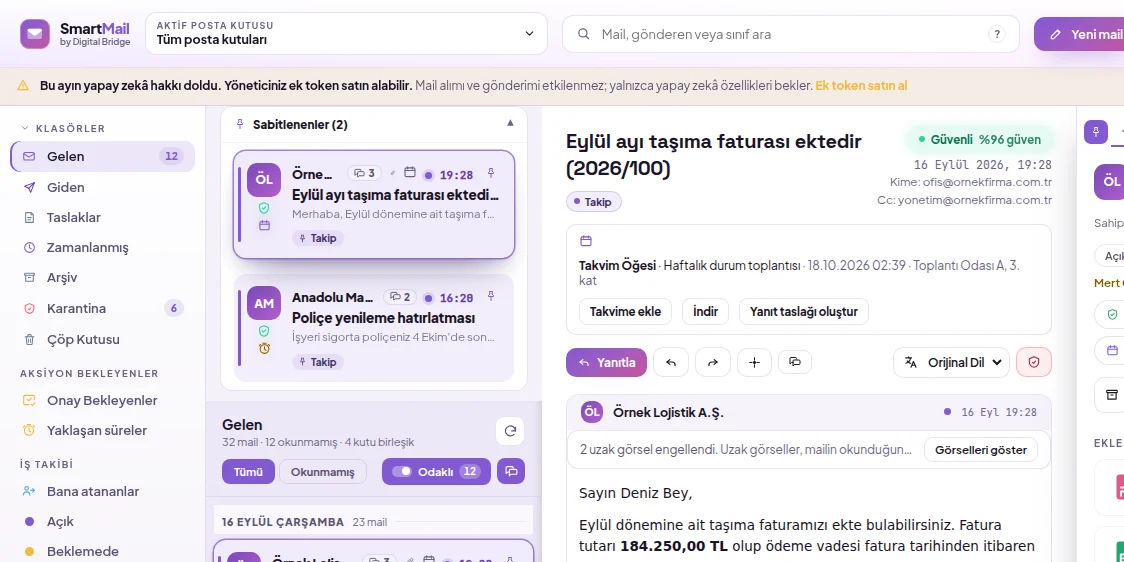Click alarm clock icon on Anadolu mail
Viewport: 1124px width, 562px height.
tap(265, 348)
